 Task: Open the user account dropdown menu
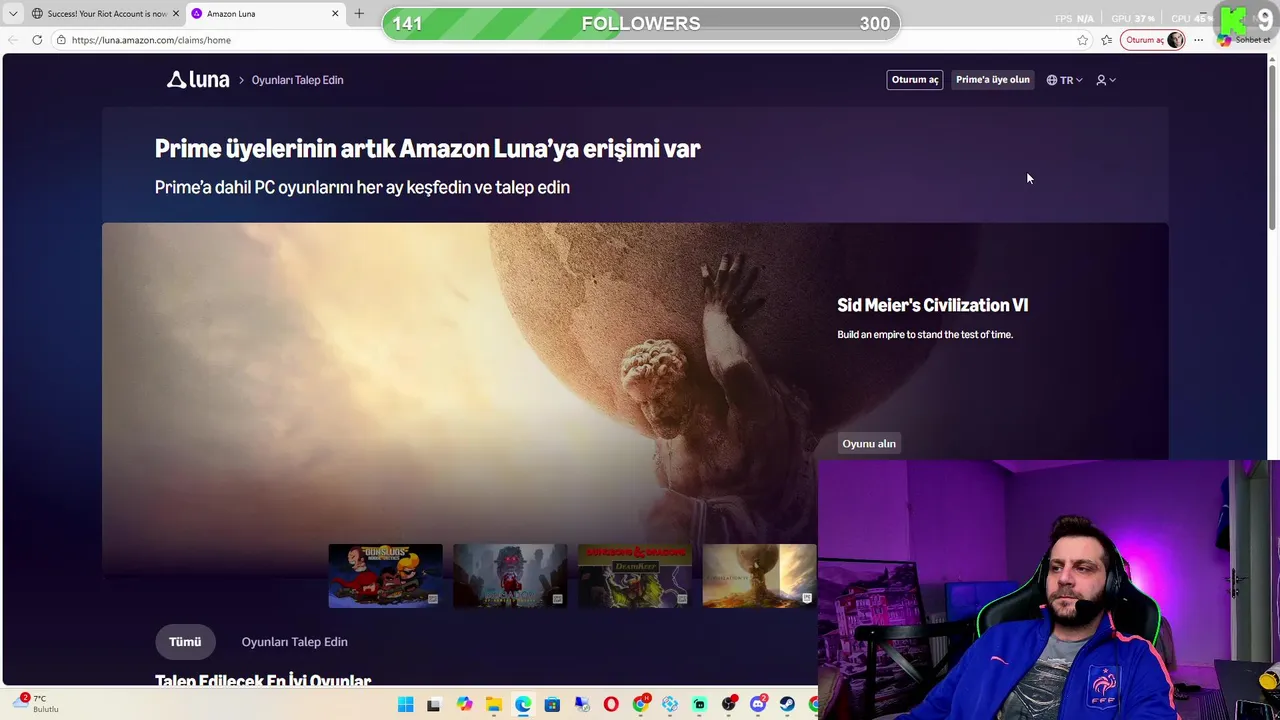(1106, 80)
